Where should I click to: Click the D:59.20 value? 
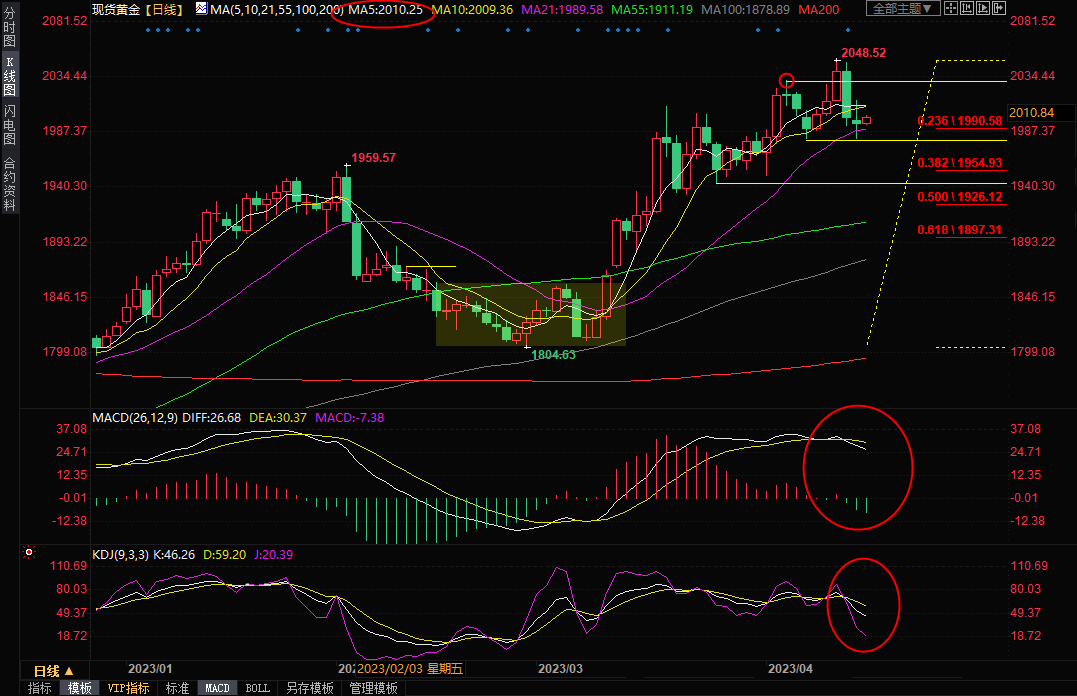tap(225, 554)
